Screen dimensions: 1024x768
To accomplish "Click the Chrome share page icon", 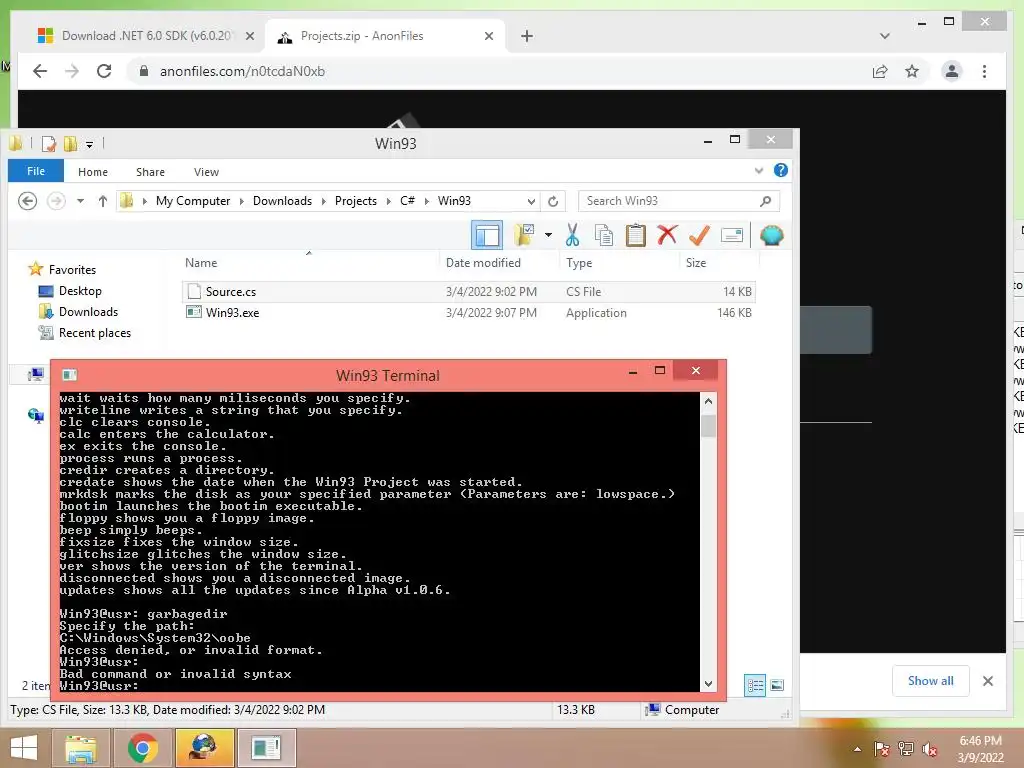I will pos(880,71).
